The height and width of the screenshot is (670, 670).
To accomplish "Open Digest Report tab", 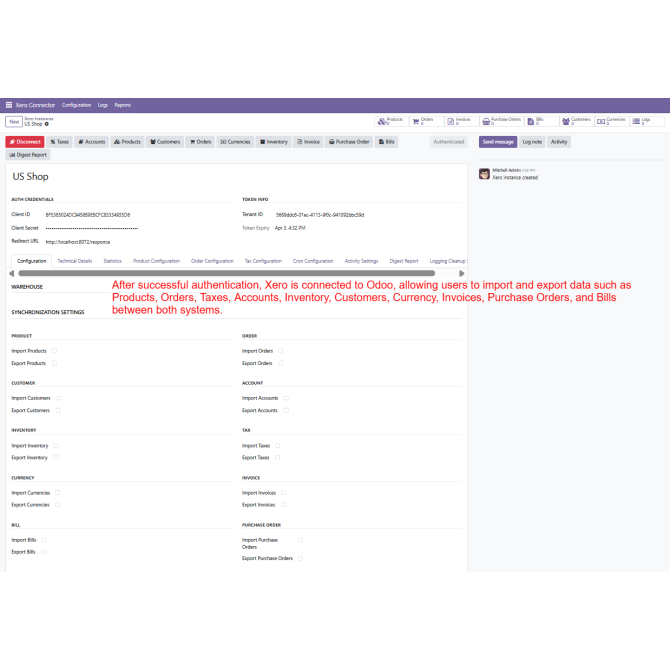I will 404,261.
